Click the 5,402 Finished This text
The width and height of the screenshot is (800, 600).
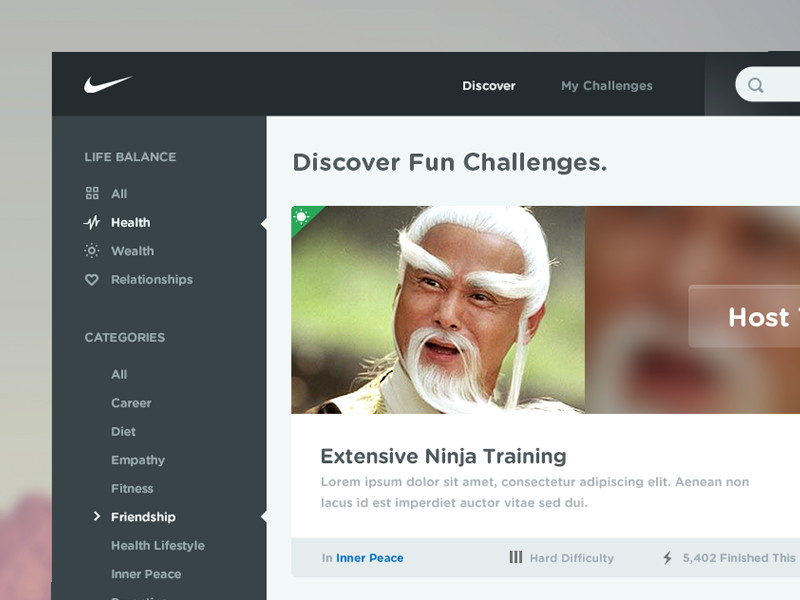[739, 558]
